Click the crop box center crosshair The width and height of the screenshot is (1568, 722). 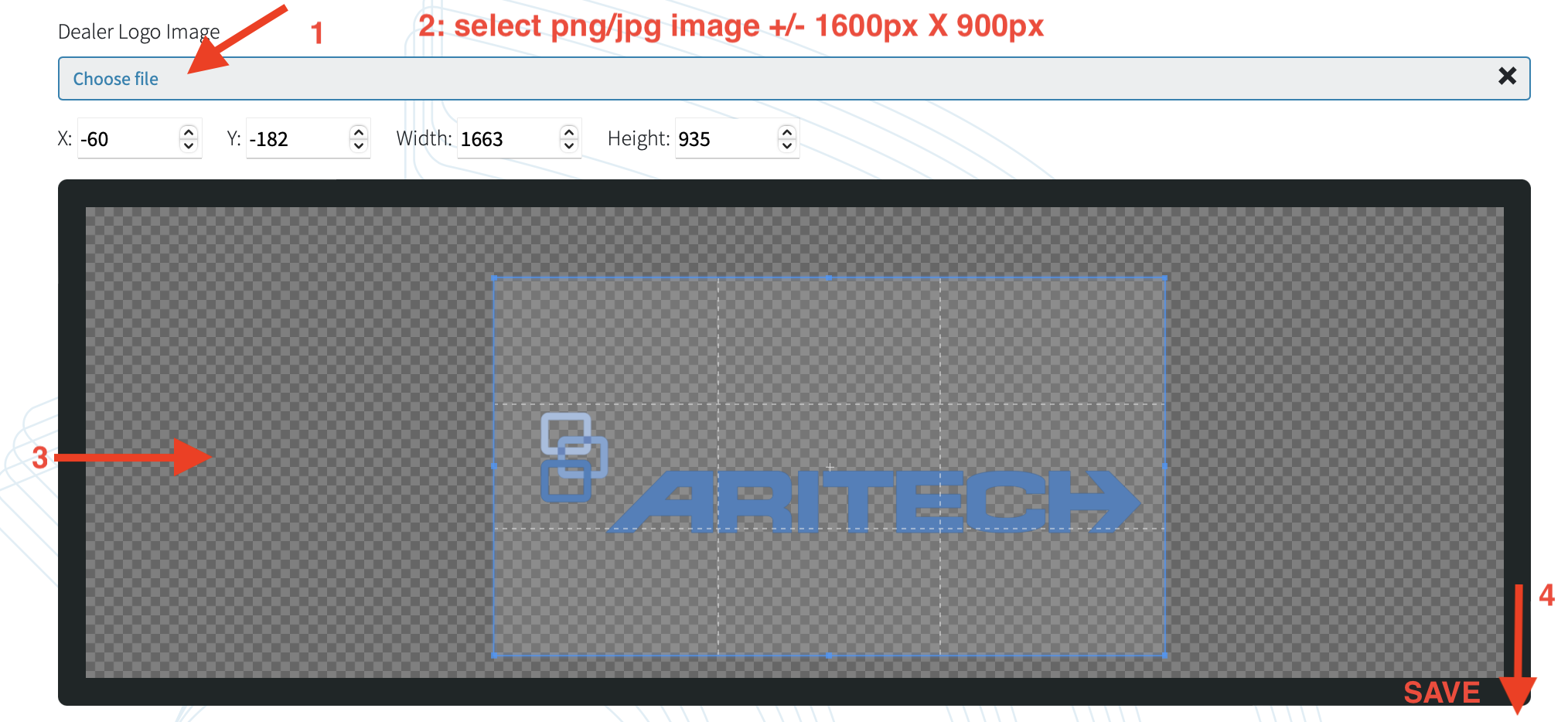[x=830, y=466]
